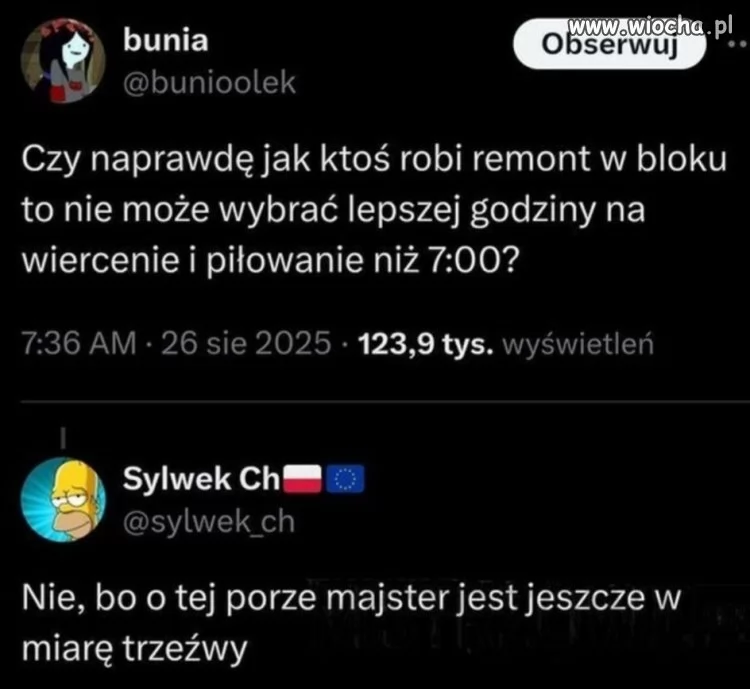Click the divider line between tweet and reply

click(x=385, y=402)
